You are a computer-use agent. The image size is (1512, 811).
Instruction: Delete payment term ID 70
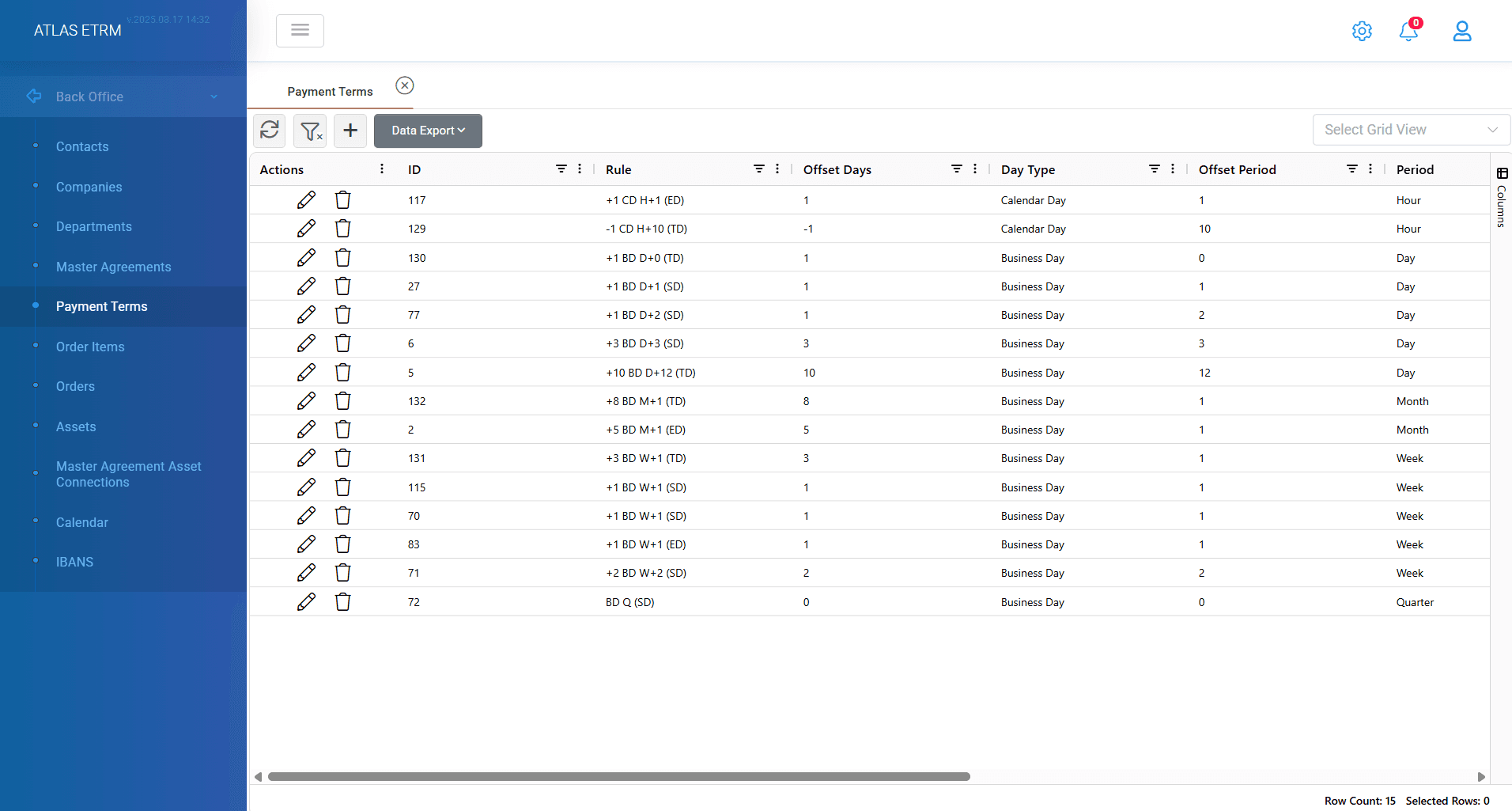[342, 516]
